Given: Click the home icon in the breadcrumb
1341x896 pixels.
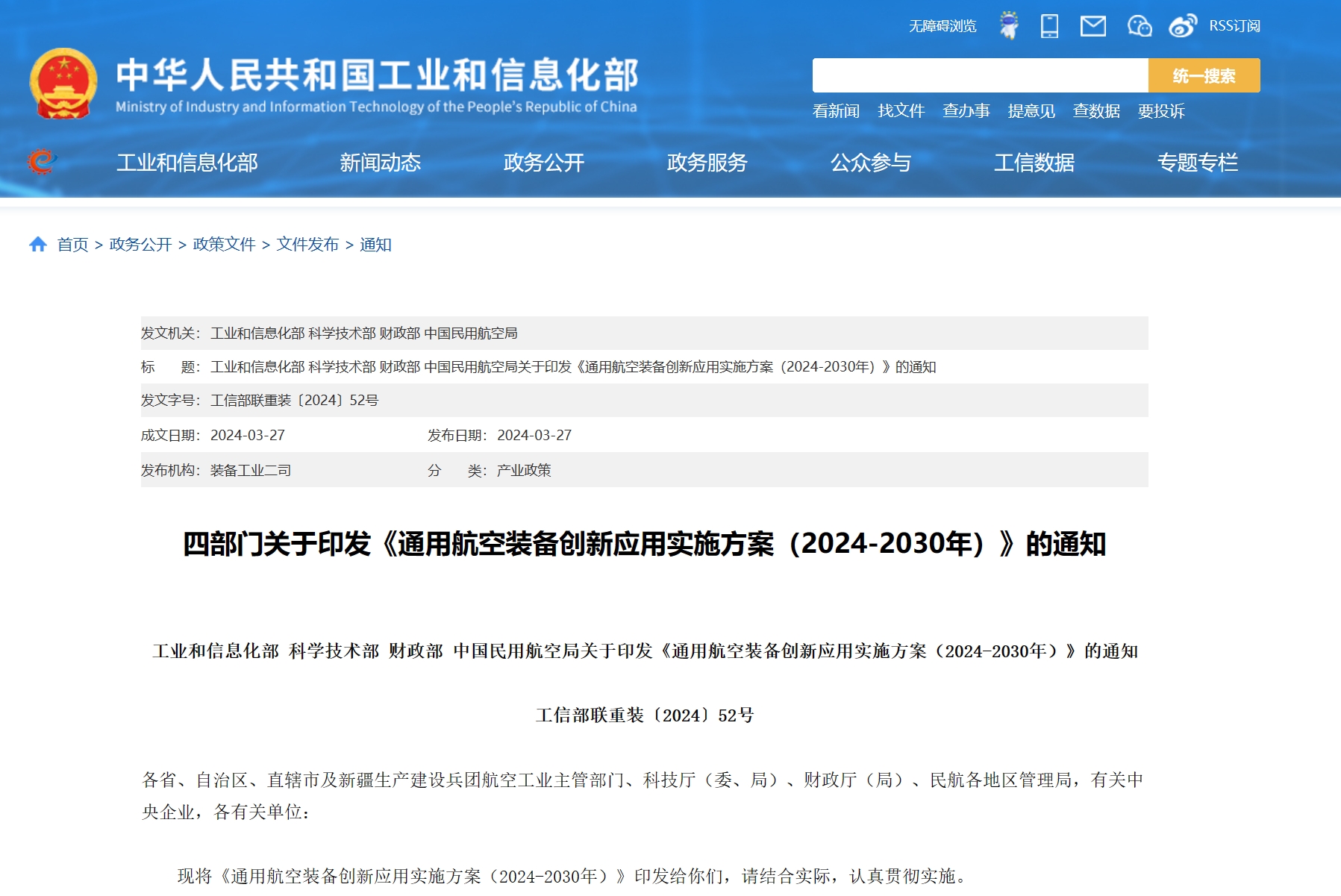Looking at the screenshot, I should (x=37, y=244).
